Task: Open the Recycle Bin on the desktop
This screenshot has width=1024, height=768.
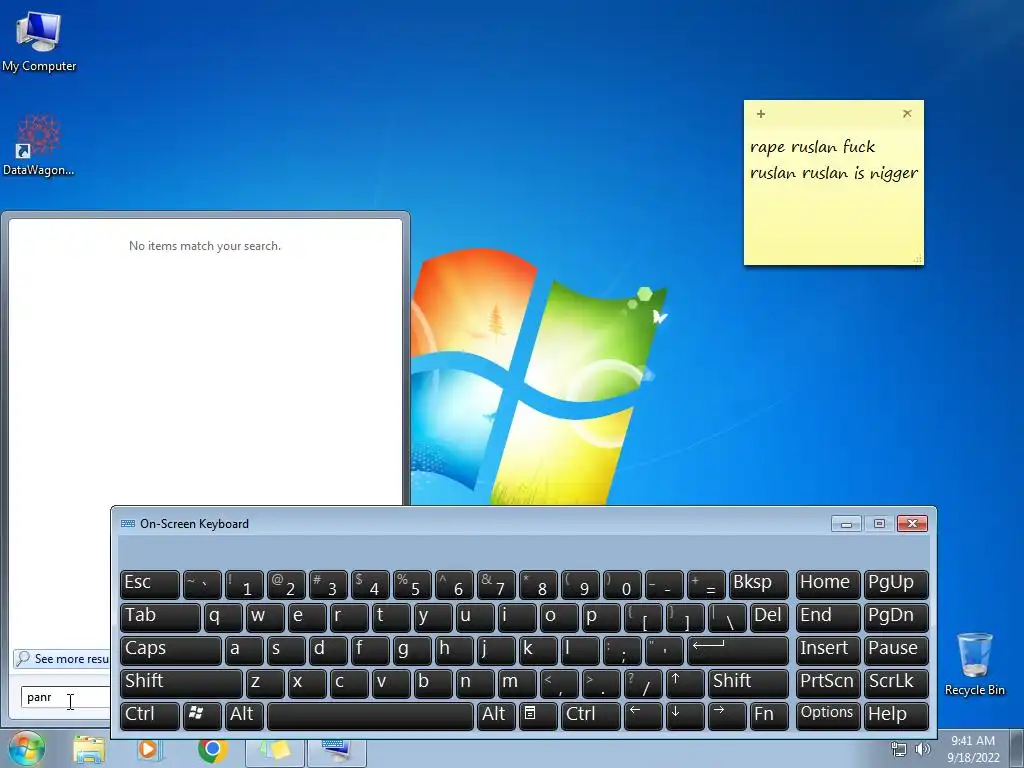Action: pyautogui.click(x=974, y=664)
